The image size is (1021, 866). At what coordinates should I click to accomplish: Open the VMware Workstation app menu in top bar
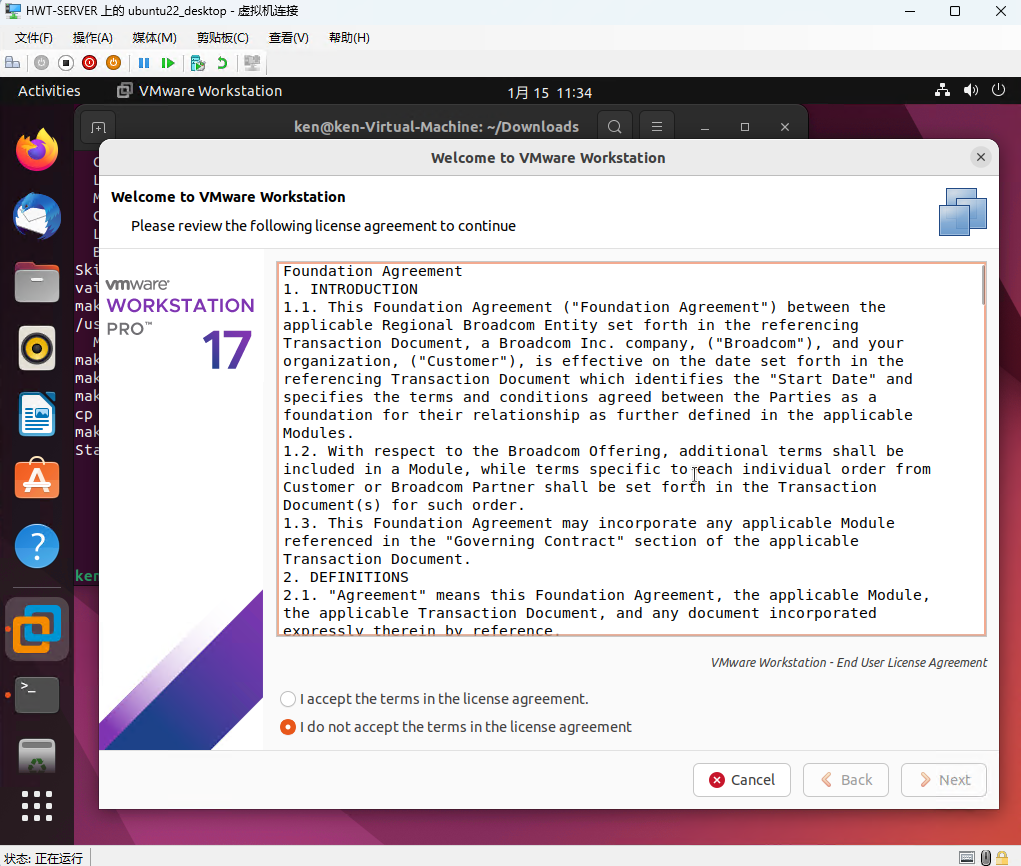pos(199,91)
